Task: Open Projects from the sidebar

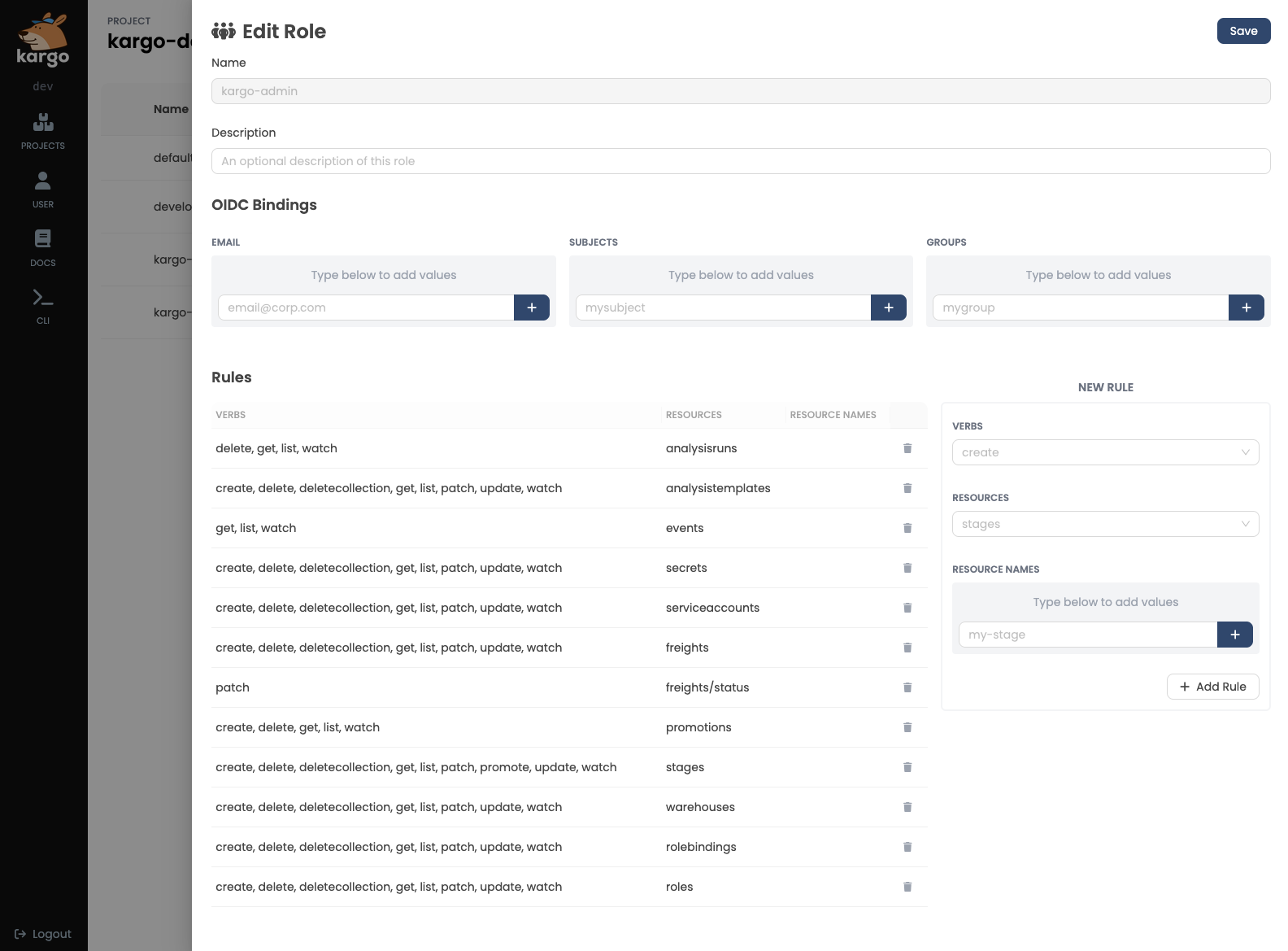Action: pyautogui.click(x=43, y=131)
